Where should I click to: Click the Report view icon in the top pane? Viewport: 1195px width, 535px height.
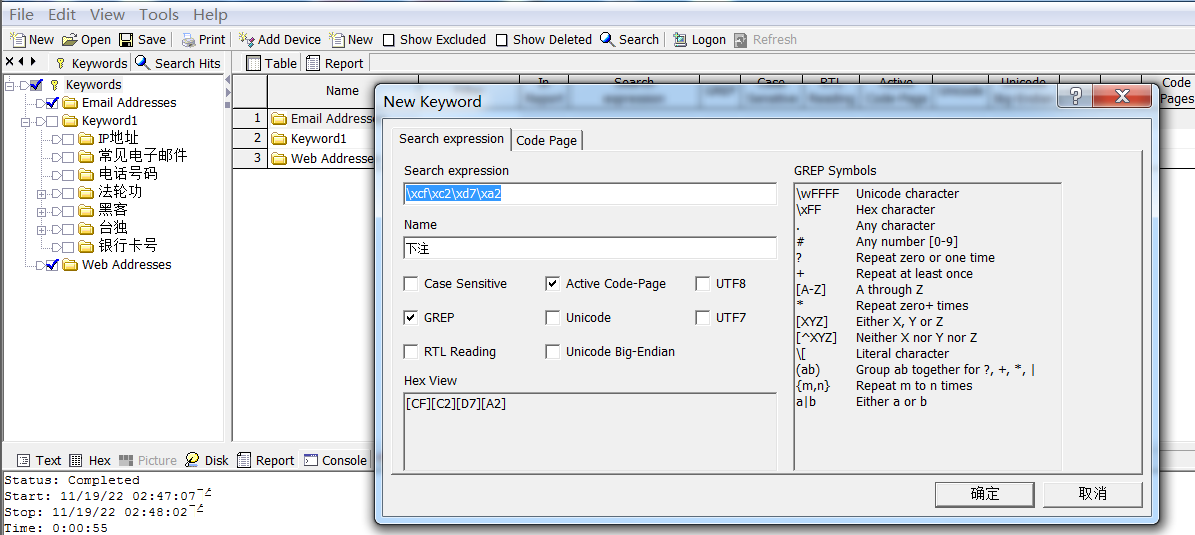312,63
